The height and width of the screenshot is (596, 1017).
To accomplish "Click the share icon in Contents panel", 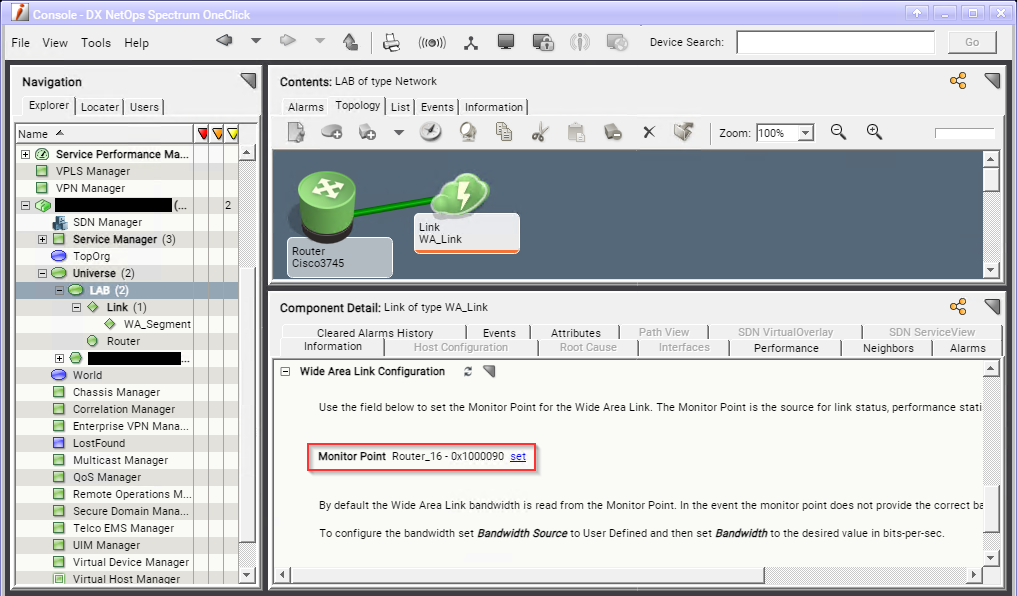I will click(958, 81).
